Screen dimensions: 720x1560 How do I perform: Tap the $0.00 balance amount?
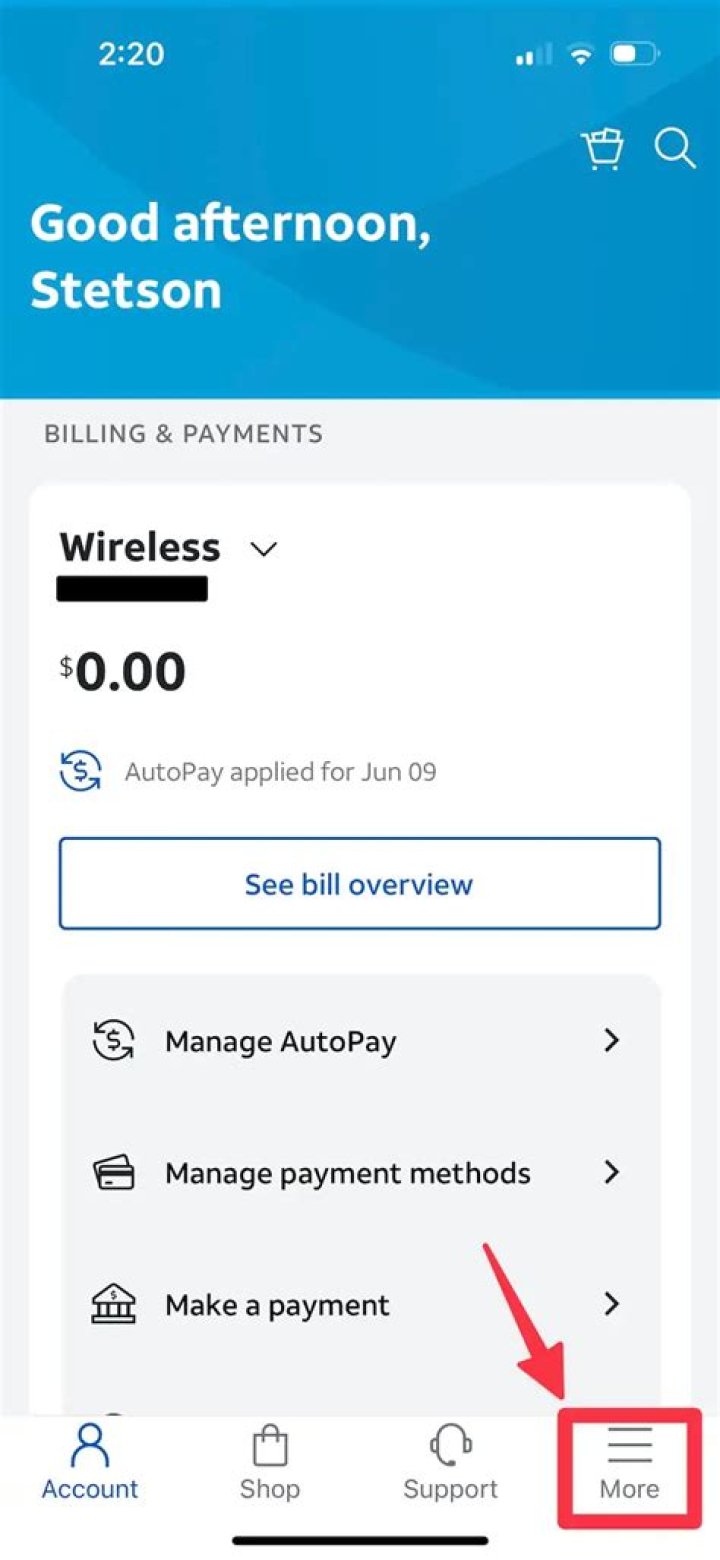123,671
